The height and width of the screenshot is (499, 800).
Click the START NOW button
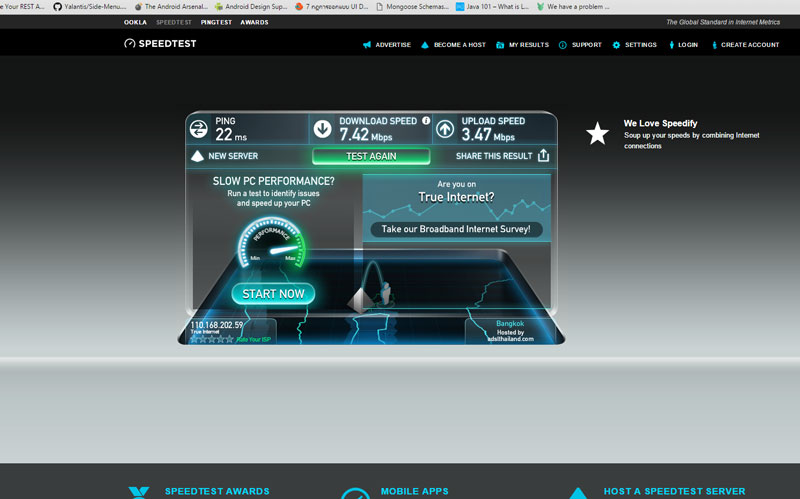pyautogui.click(x=273, y=294)
